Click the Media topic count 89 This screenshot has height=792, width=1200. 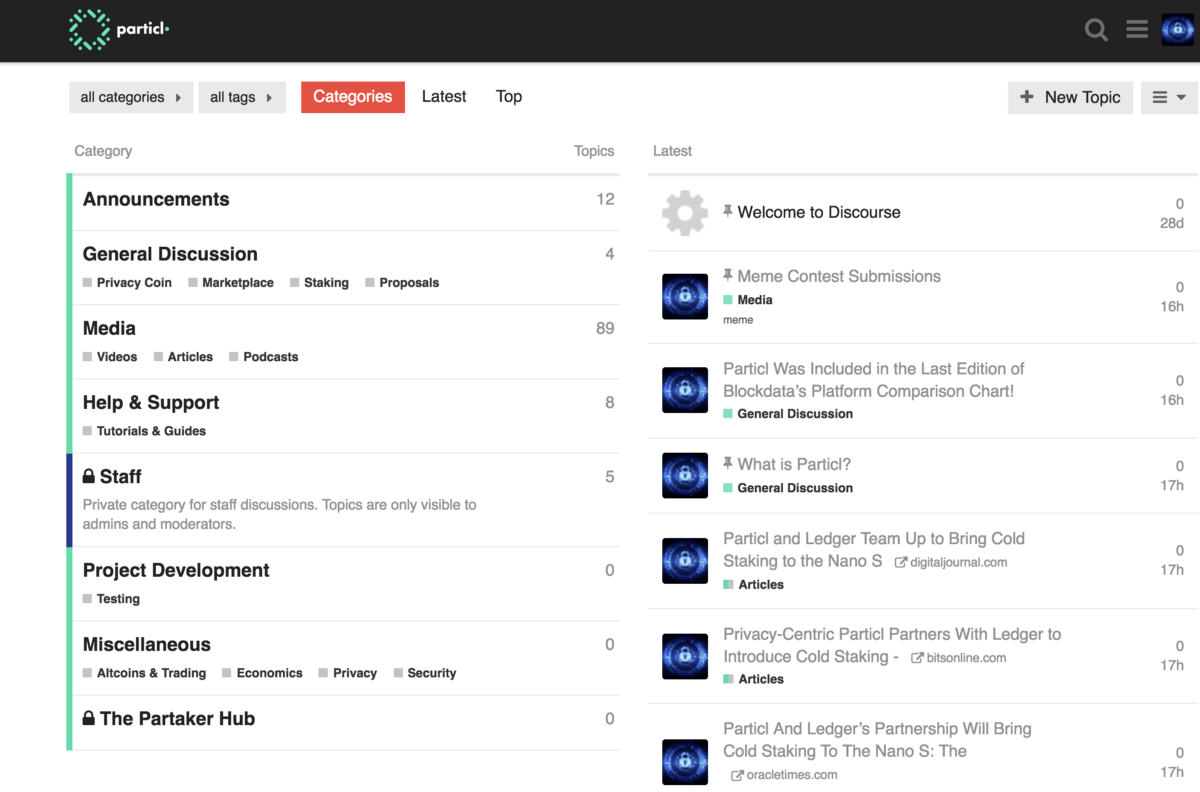click(x=605, y=328)
